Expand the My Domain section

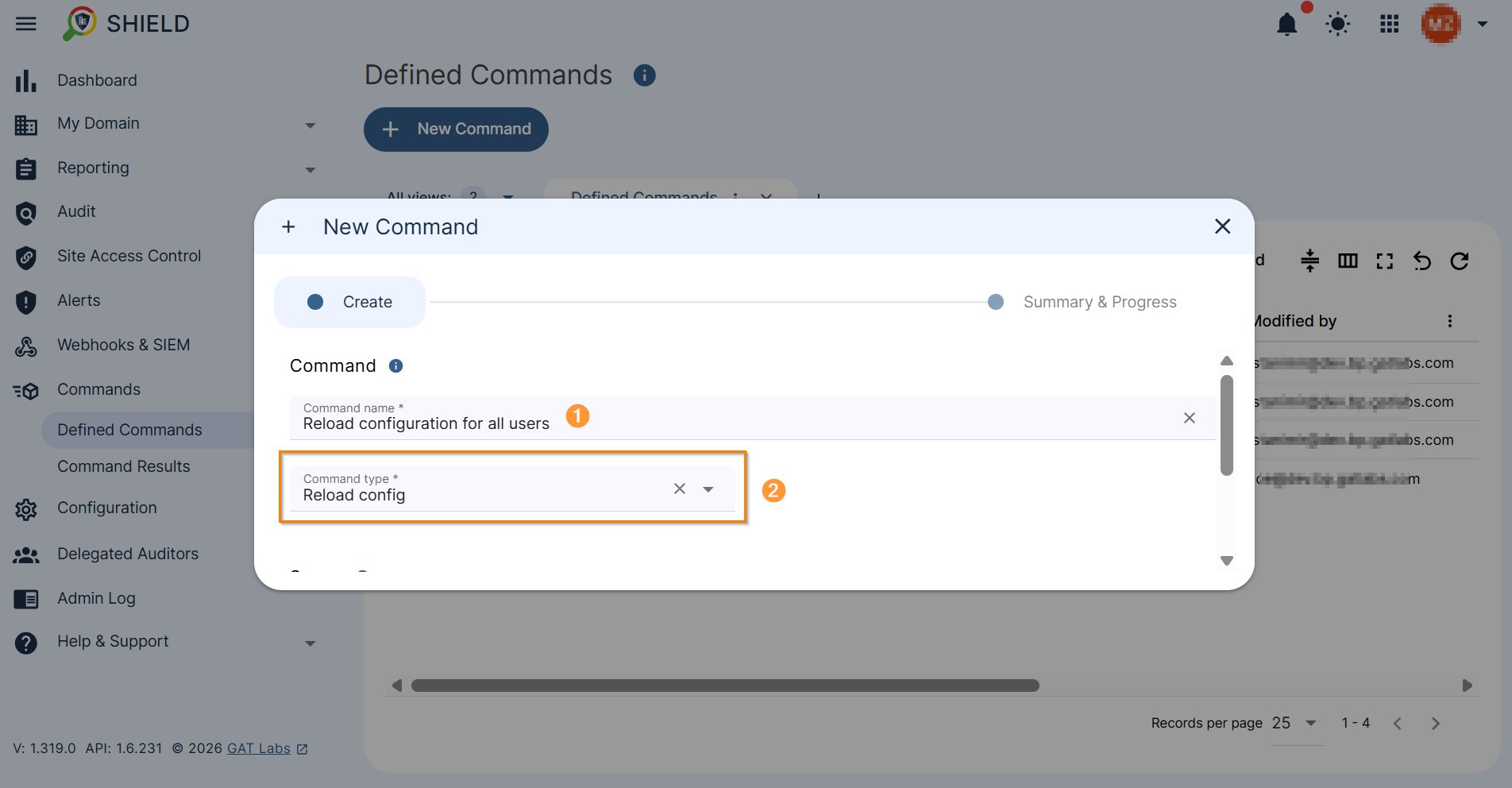pyautogui.click(x=310, y=125)
